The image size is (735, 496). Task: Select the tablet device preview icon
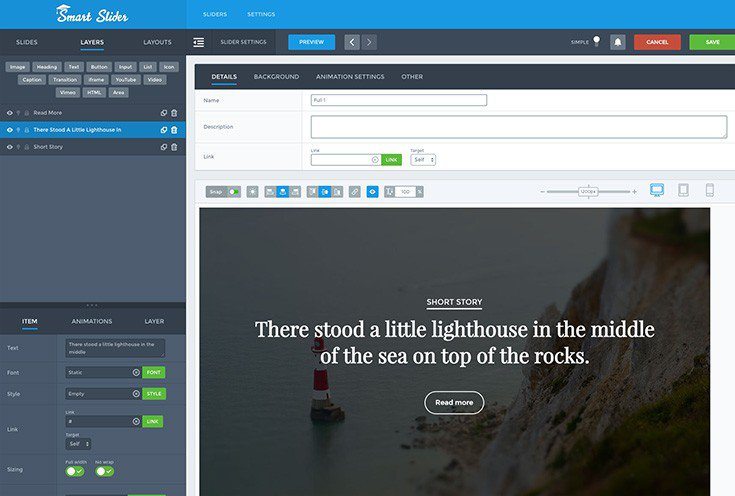point(684,190)
